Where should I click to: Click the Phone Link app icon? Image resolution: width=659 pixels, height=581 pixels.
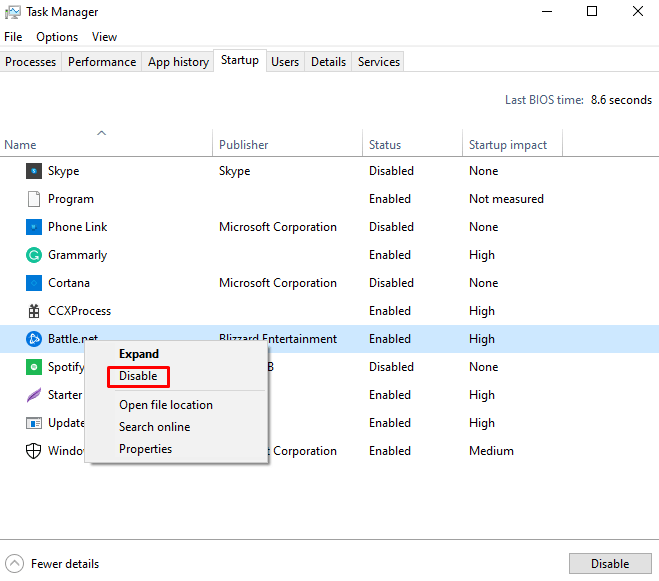[34, 227]
